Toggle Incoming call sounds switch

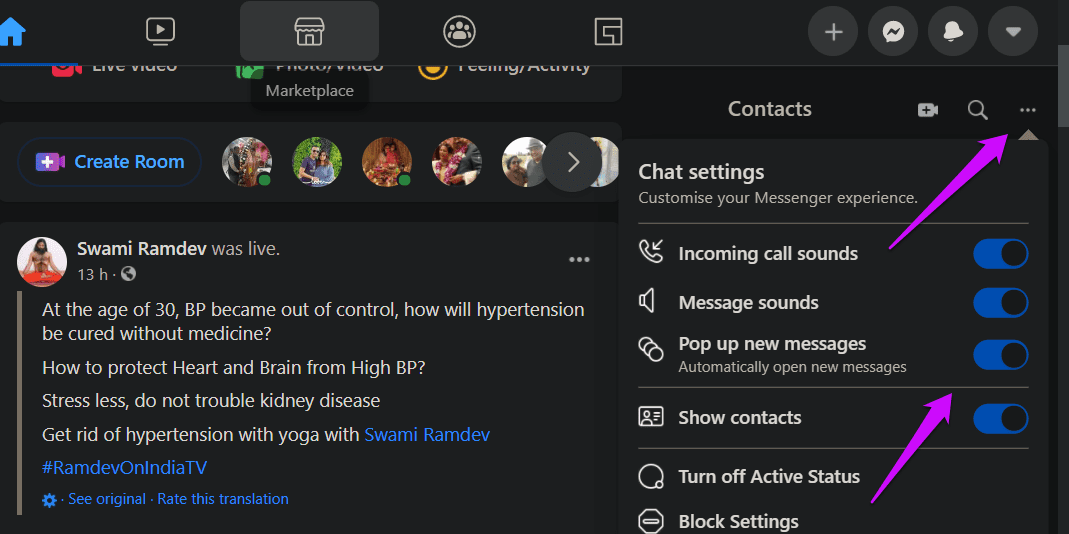click(1000, 254)
